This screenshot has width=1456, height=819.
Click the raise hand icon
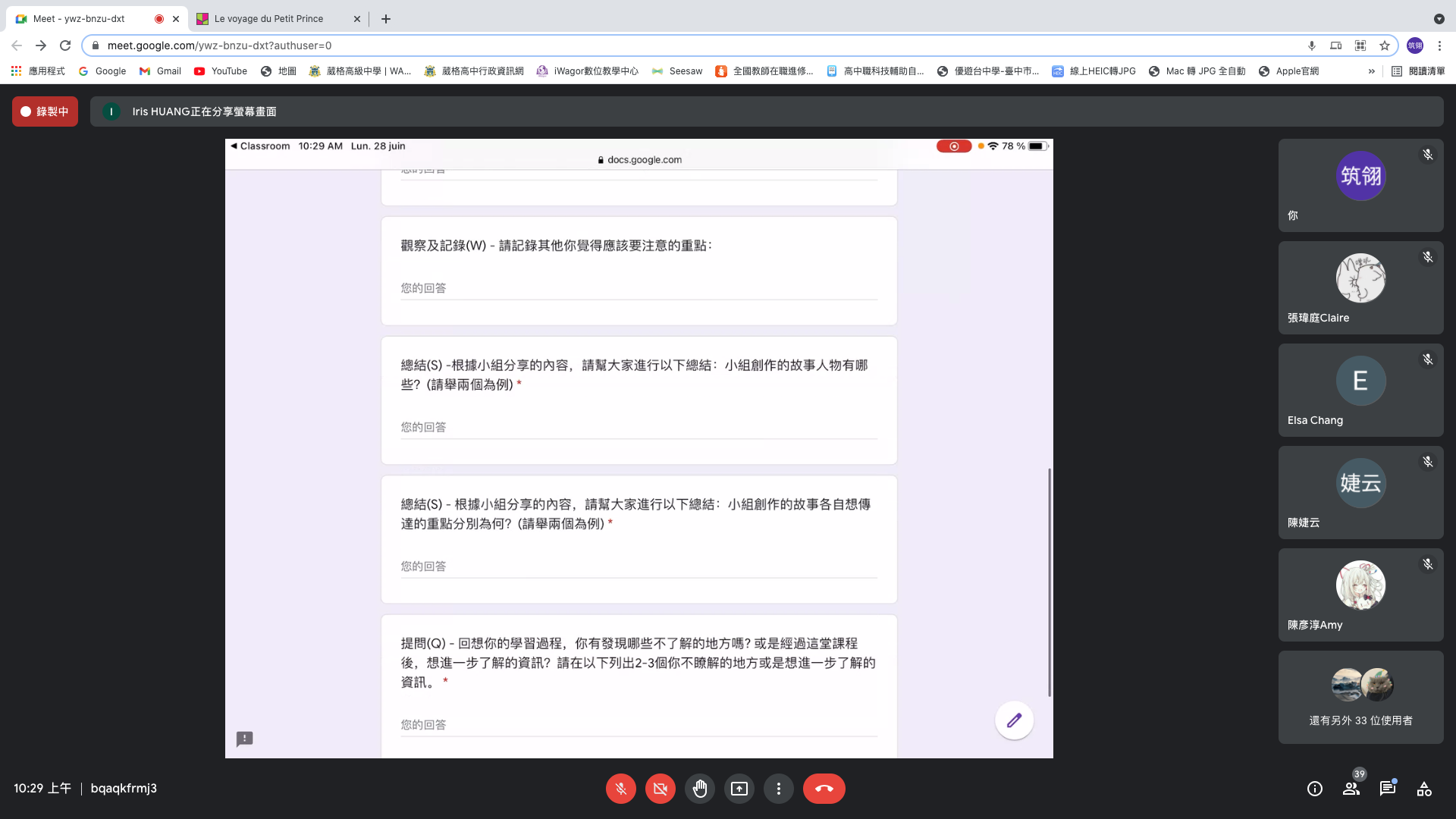point(699,789)
